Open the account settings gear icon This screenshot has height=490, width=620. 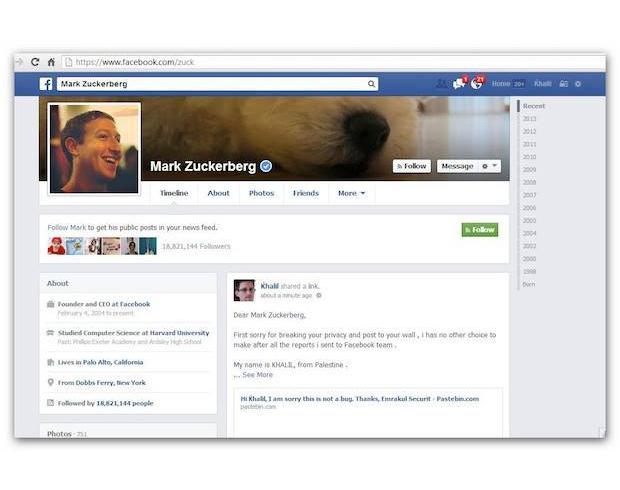pyautogui.click(x=578, y=84)
